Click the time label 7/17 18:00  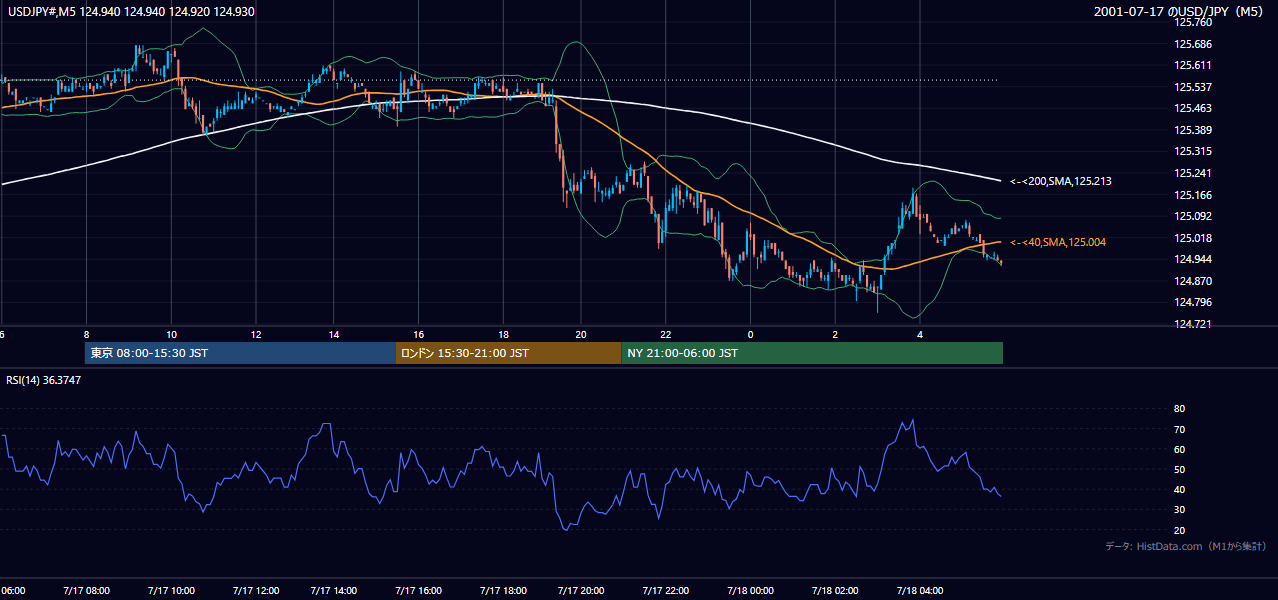click(503, 591)
